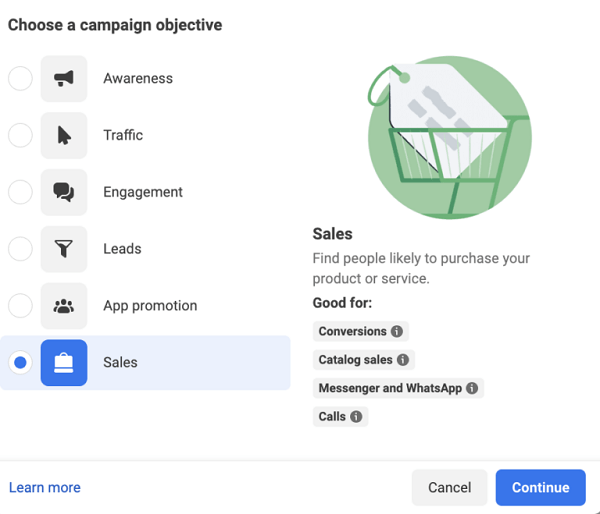This screenshot has height=514, width=600.
Task: Open info icon for Messenger and WhatsApp
Action: [x=472, y=388]
